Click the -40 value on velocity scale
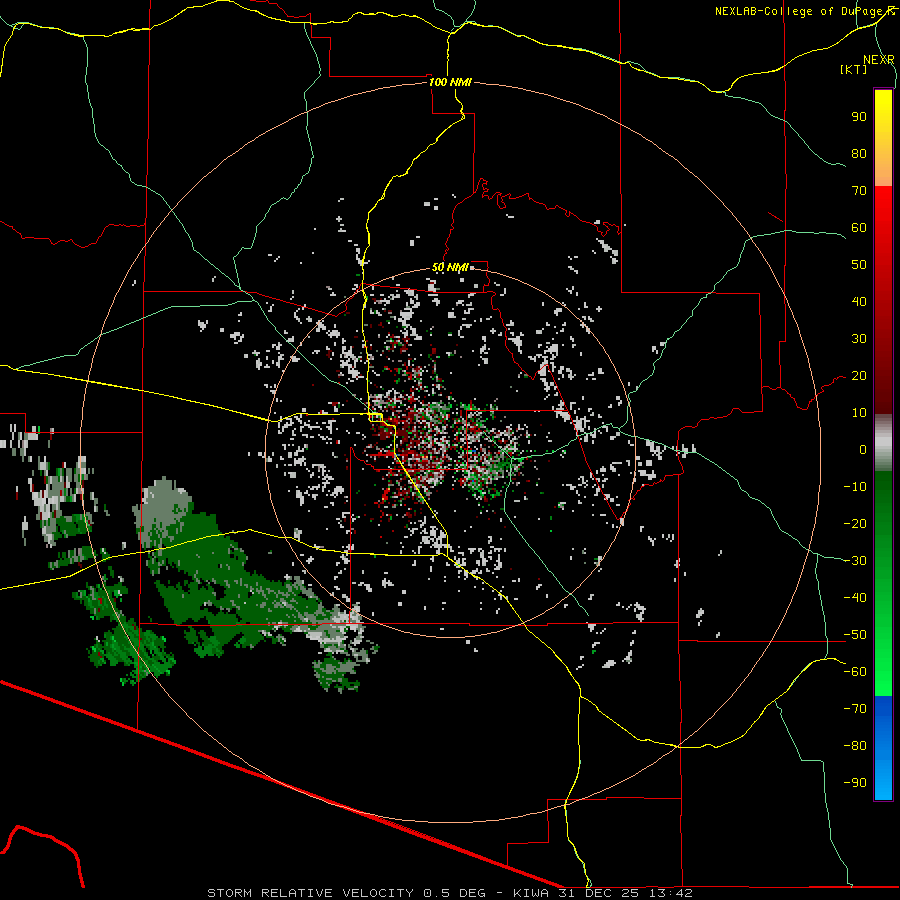This screenshot has width=900, height=900. (855, 598)
